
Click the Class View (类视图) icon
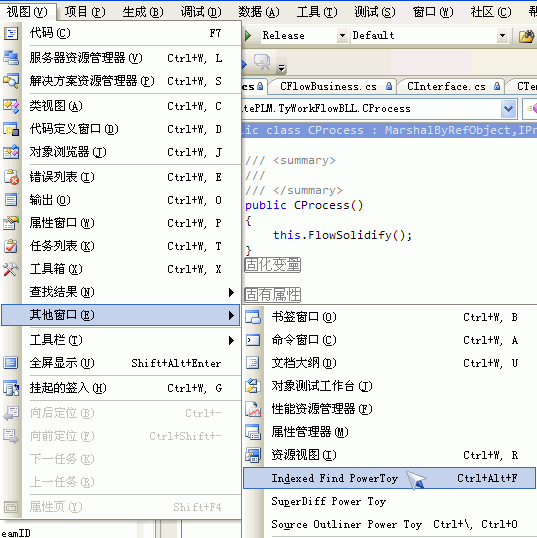pos(11,106)
